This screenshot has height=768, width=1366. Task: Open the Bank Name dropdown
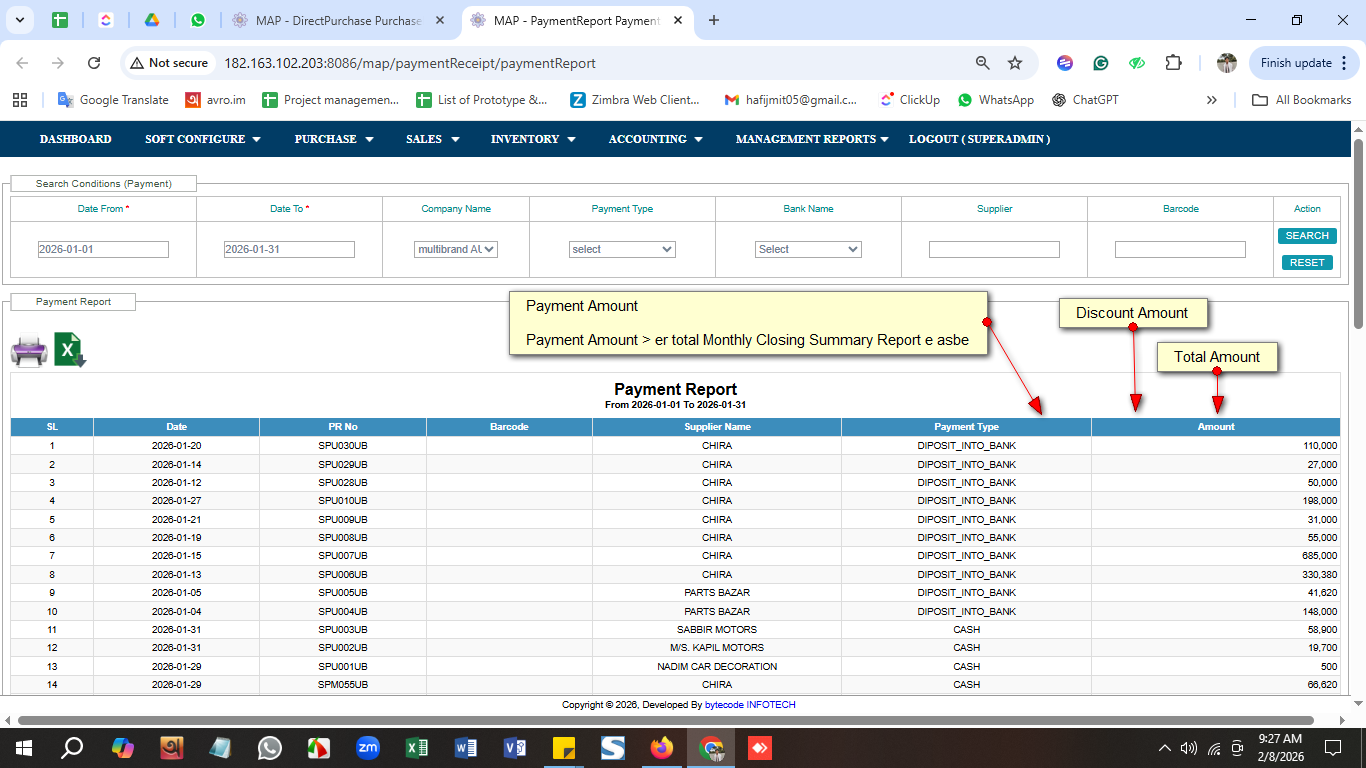[808, 249]
